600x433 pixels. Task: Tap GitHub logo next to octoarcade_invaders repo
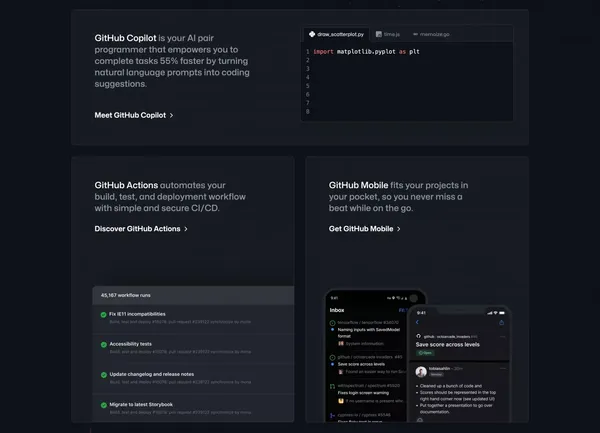(x=419, y=336)
